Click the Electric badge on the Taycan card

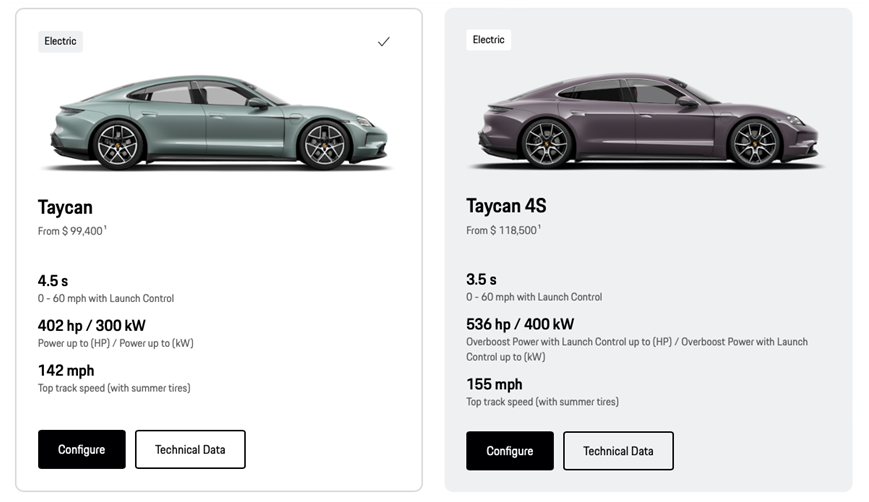[60, 42]
